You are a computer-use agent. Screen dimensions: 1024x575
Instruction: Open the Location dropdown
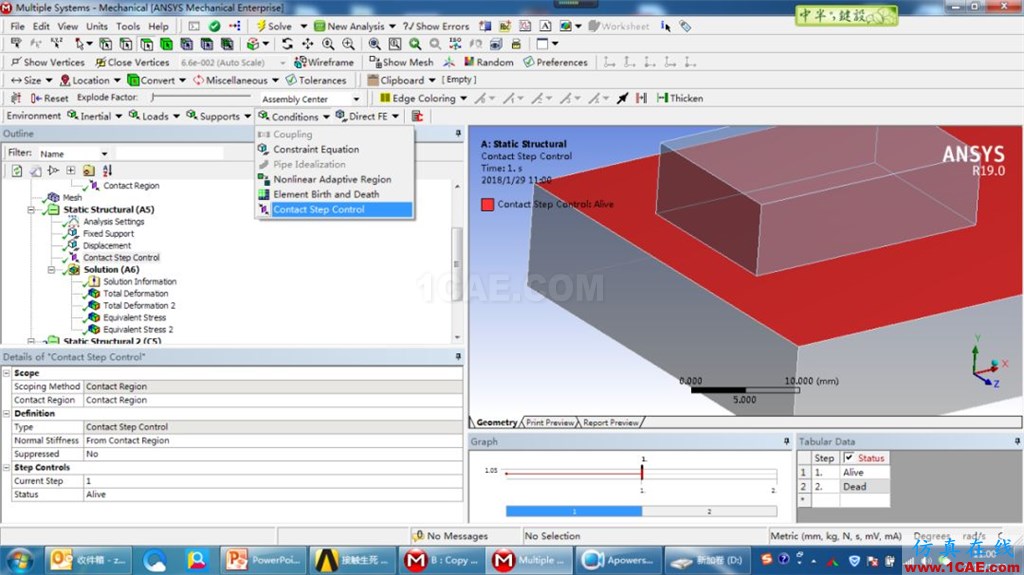point(90,80)
